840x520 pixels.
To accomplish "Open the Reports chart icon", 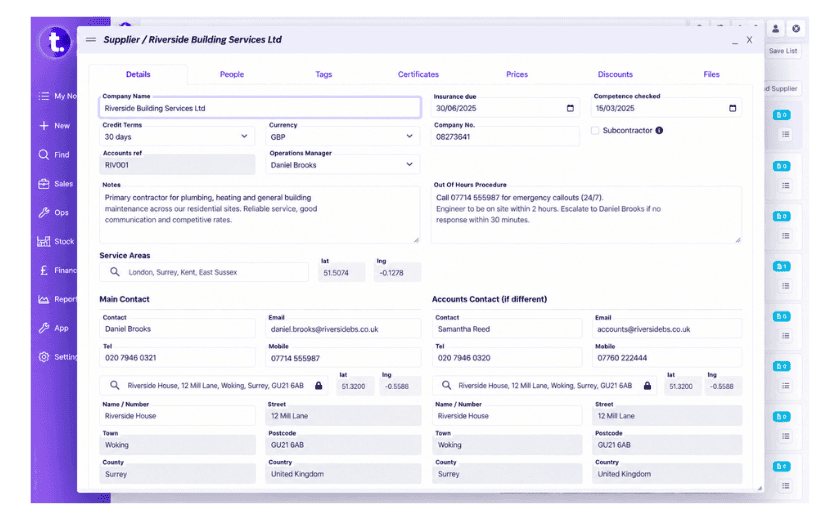I will 44,299.
